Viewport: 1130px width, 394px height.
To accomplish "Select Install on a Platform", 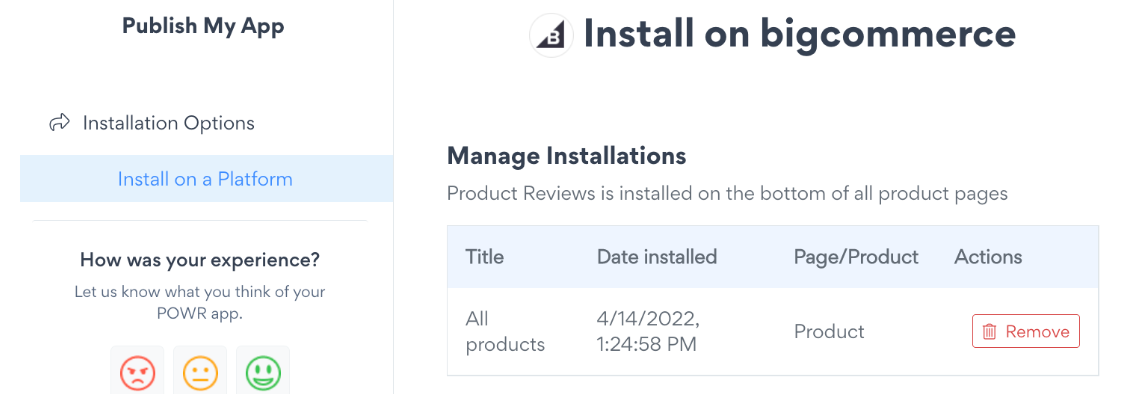I will (205, 179).
